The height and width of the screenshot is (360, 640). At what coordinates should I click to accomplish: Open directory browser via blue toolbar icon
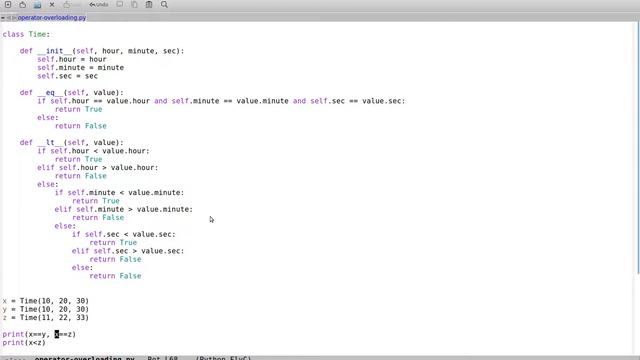(x=37, y=4)
